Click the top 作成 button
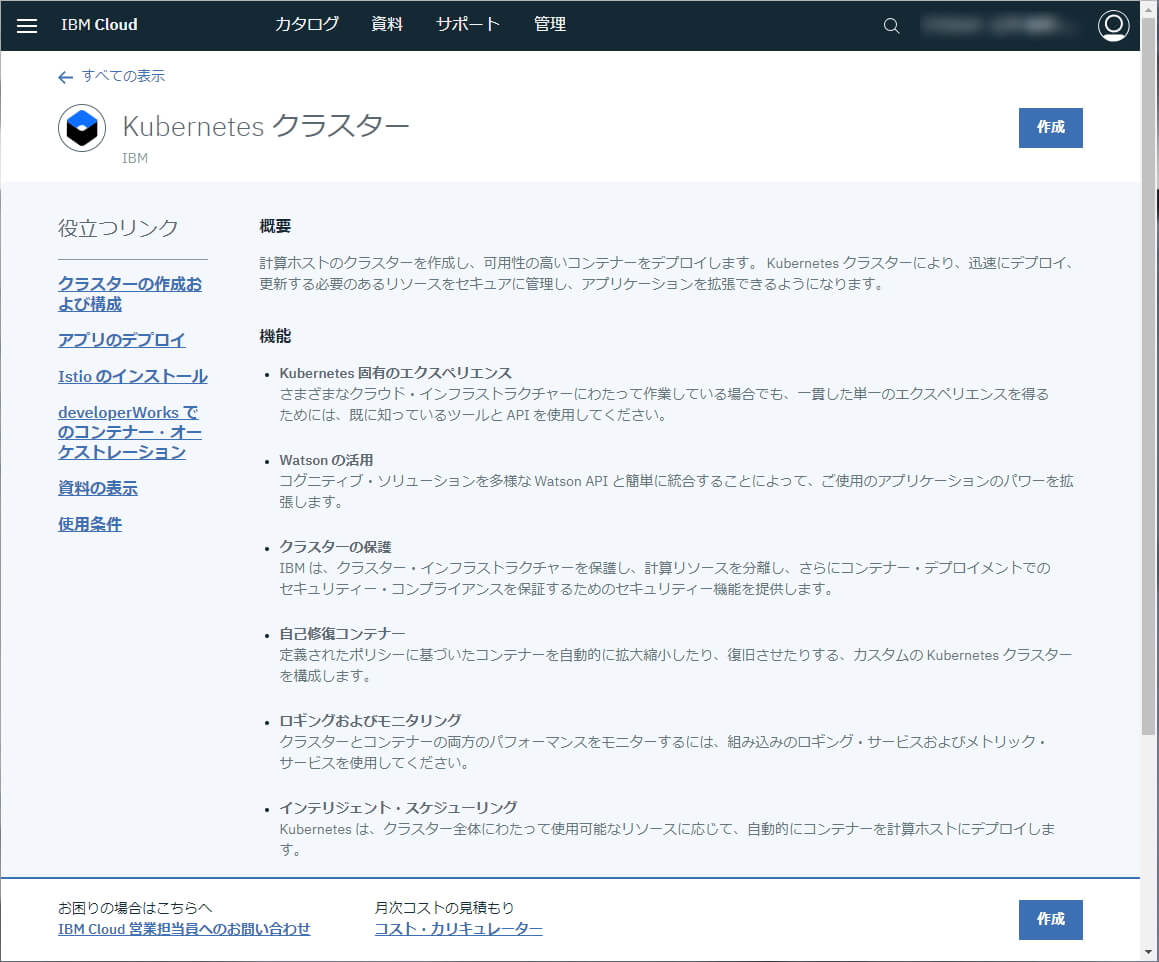 tap(1050, 128)
